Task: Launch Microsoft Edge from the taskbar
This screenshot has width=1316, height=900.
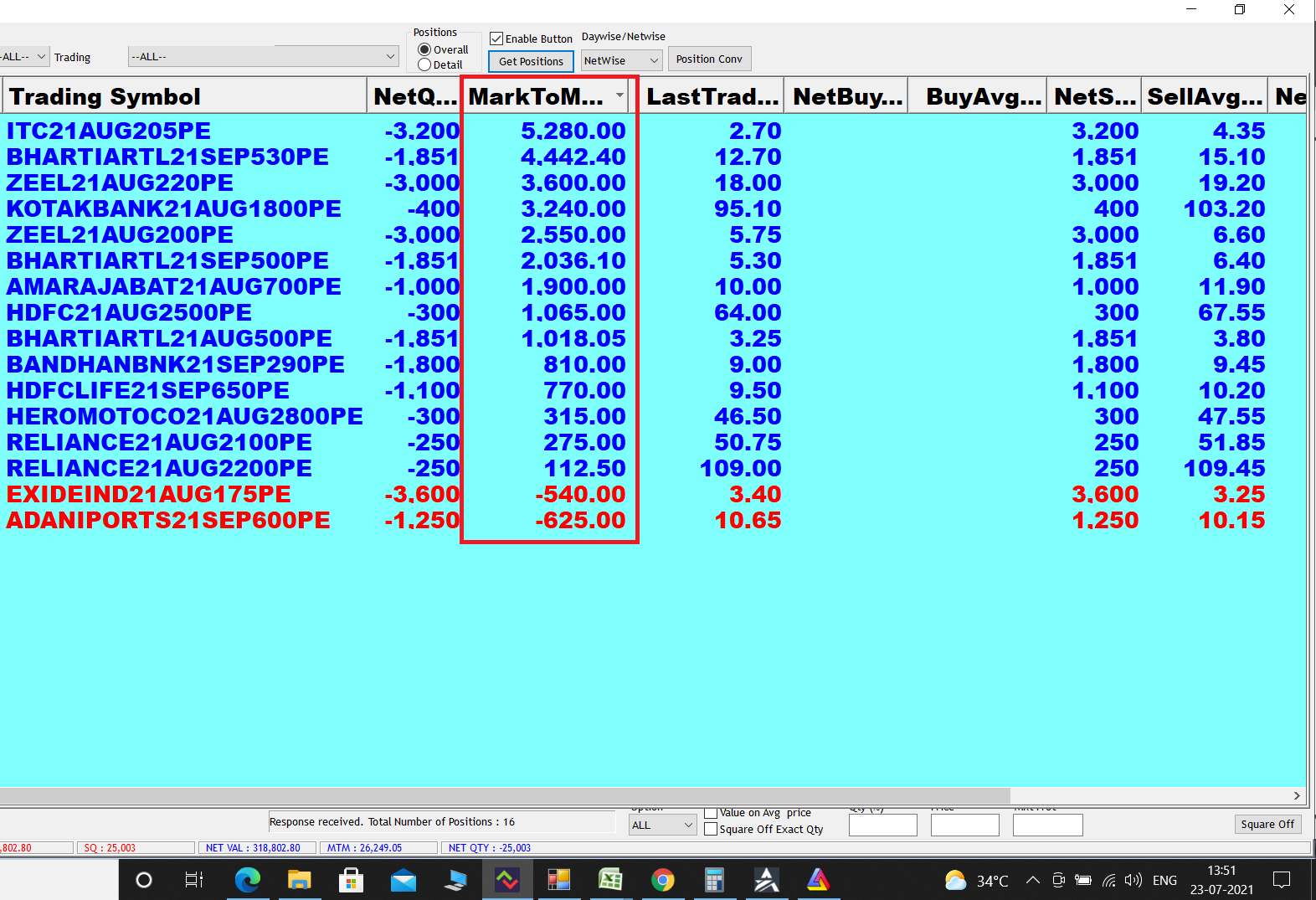Action: pos(247,880)
